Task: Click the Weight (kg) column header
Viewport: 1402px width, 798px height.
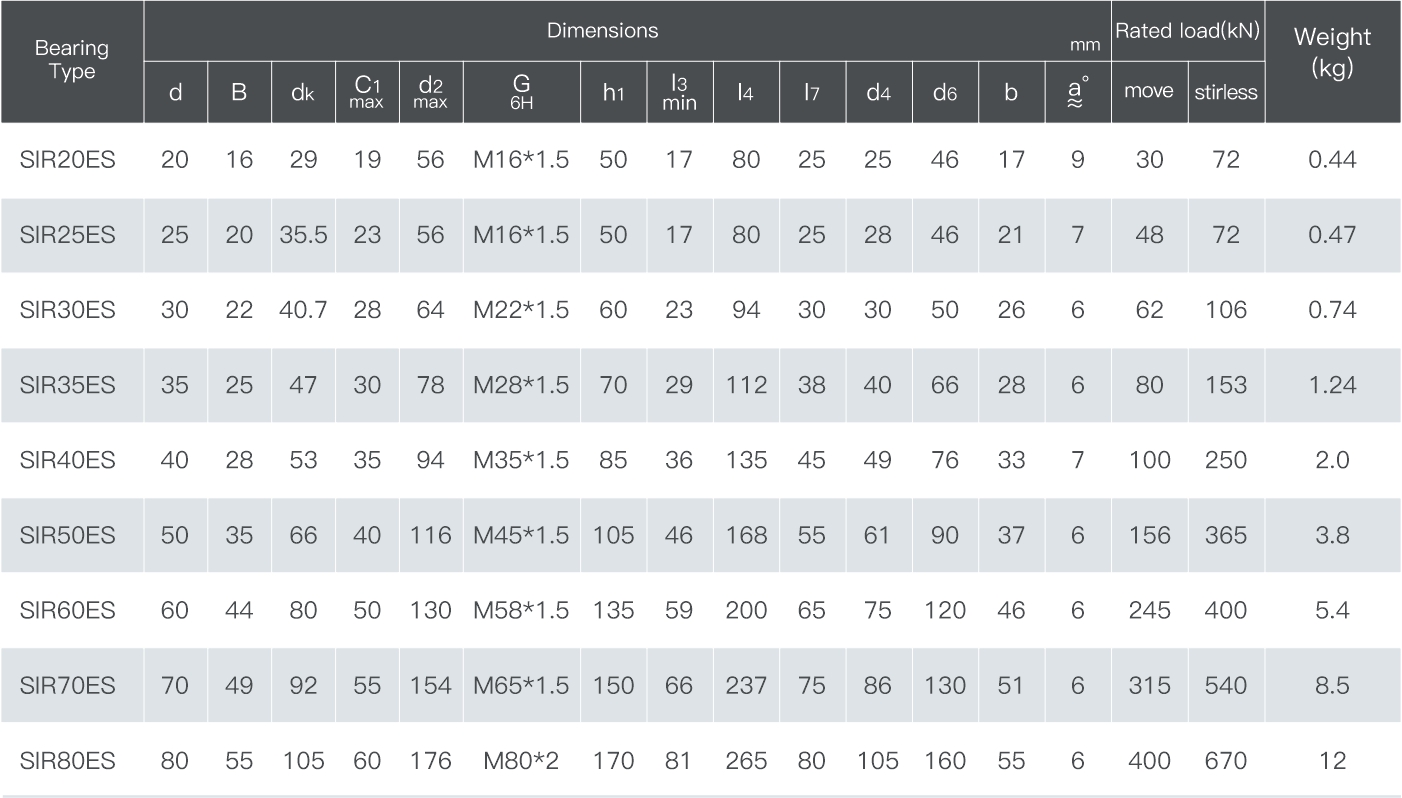Action: click(x=1332, y=53)
